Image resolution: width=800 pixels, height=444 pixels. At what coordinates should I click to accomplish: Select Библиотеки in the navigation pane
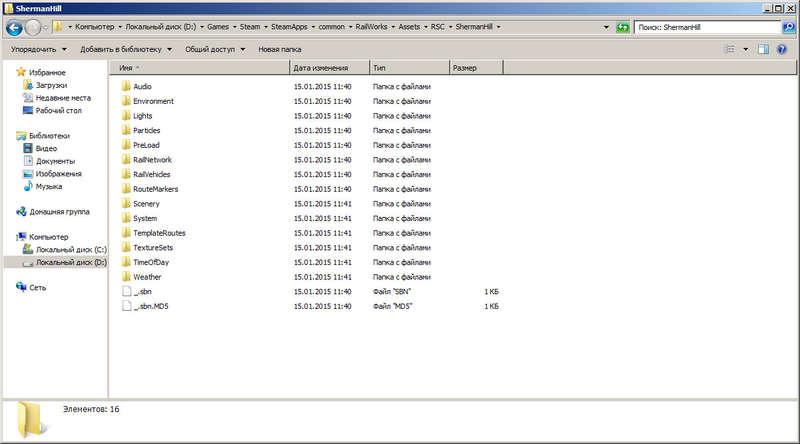[49, 136]
